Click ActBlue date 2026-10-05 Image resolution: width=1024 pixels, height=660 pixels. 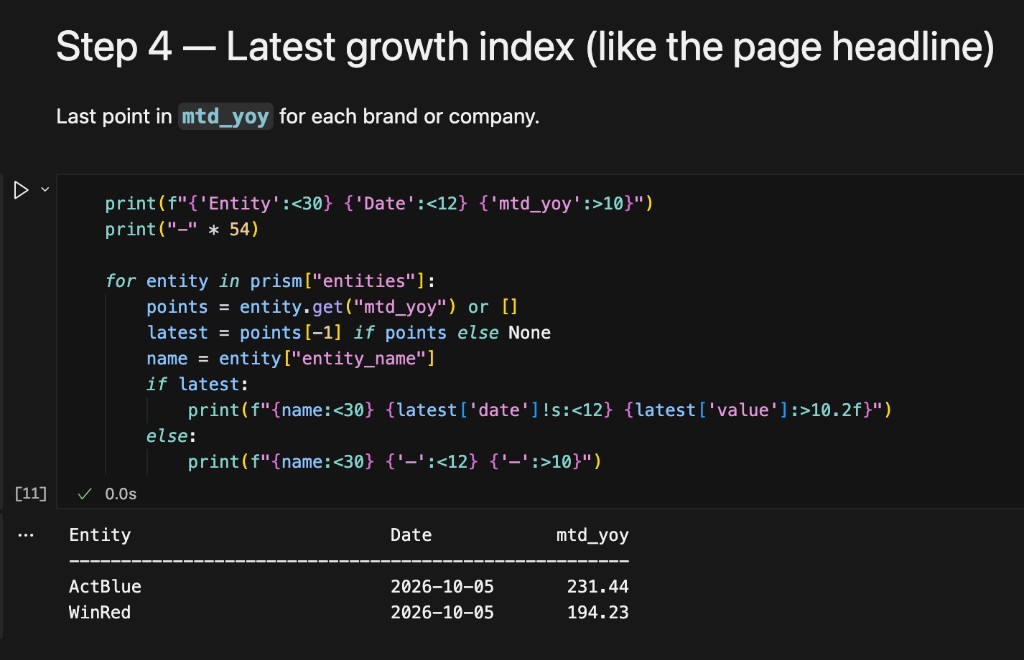click(442, 587)
